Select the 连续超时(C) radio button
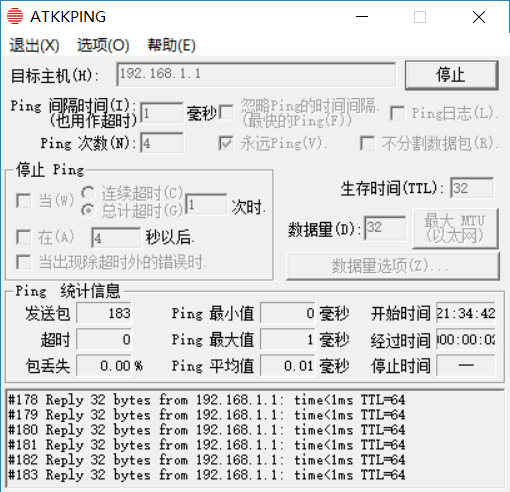The height and width of the screenshot is (492, 510). 88,193
